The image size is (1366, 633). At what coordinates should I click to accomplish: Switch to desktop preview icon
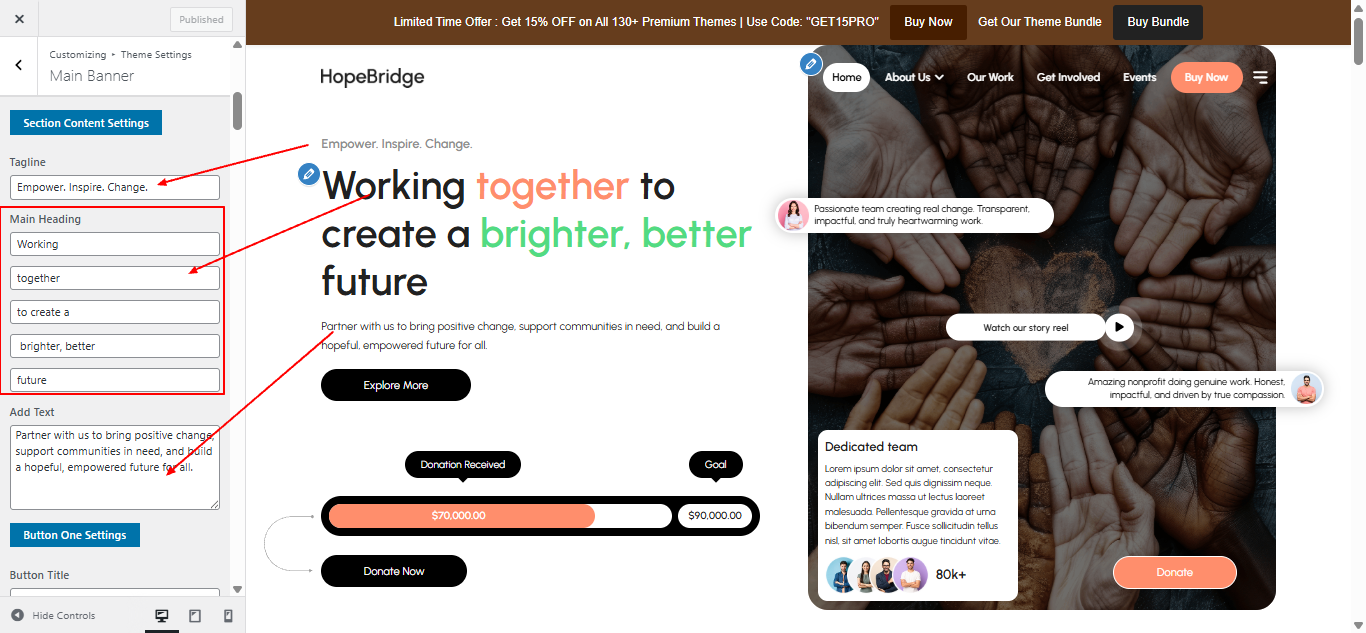[162, 616]
